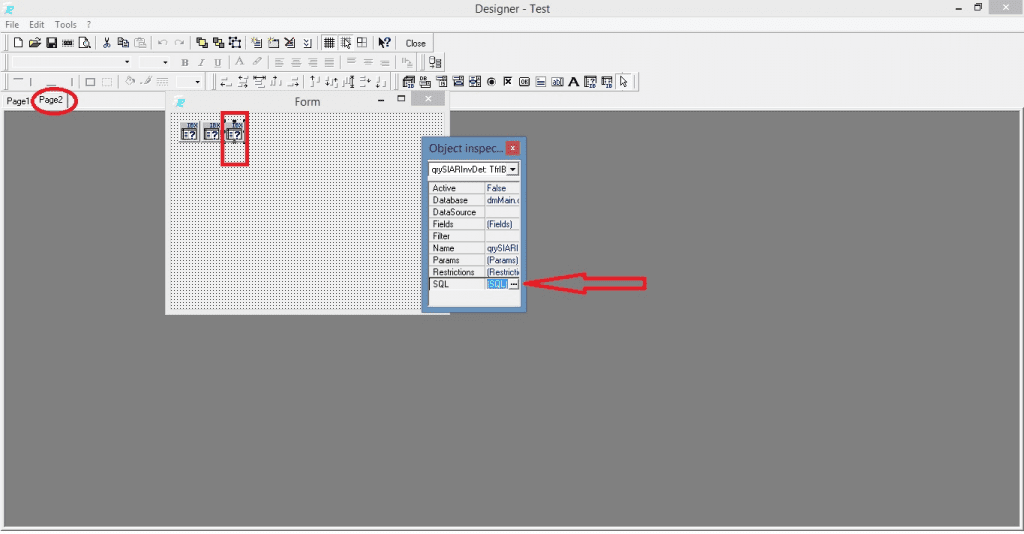This screenshot has height=534, width=1024.
Task: Click the Open report folder icon
Action: point(35,43)
